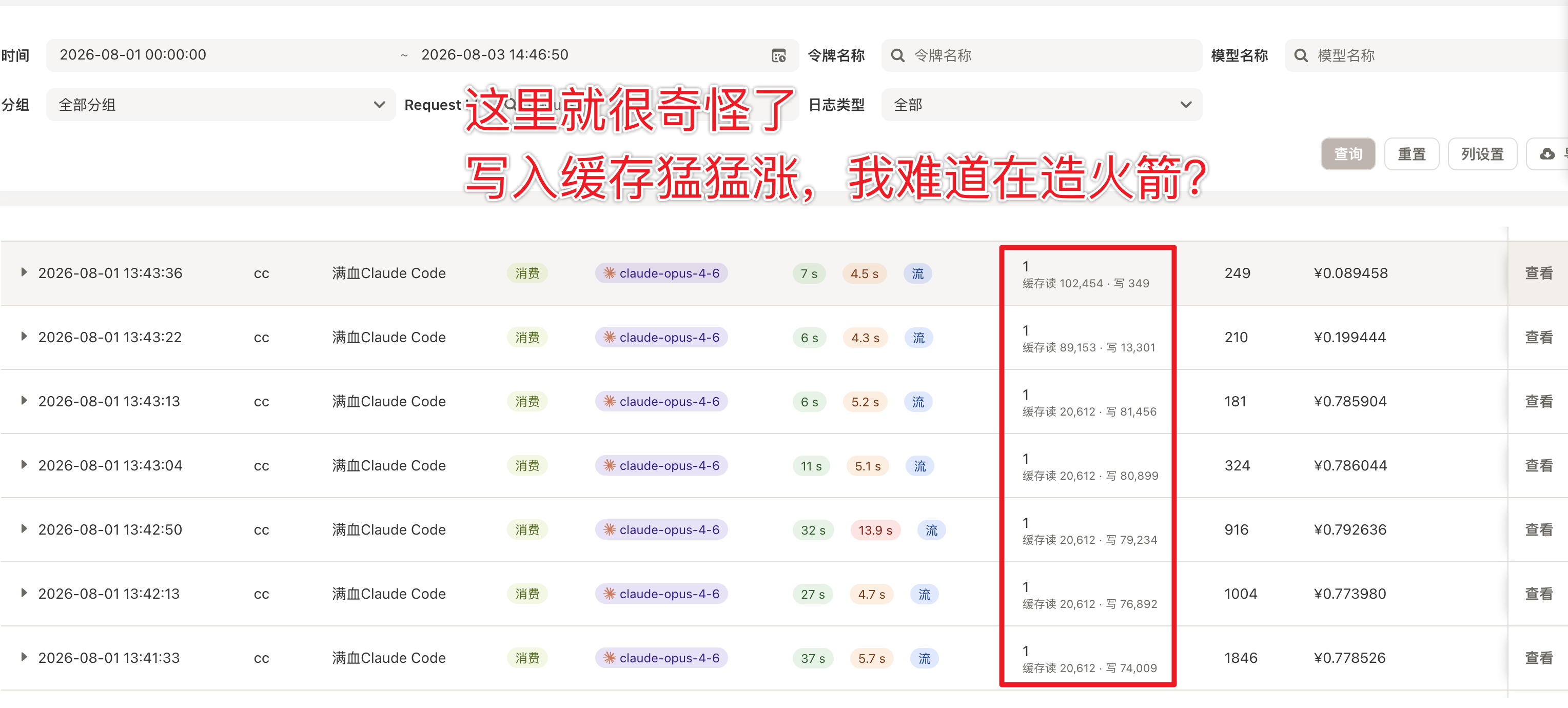The height and width of the screenshot is (708, 1568).
Task: Expand the log row at 13:42:13
Action: pos(24,593)
